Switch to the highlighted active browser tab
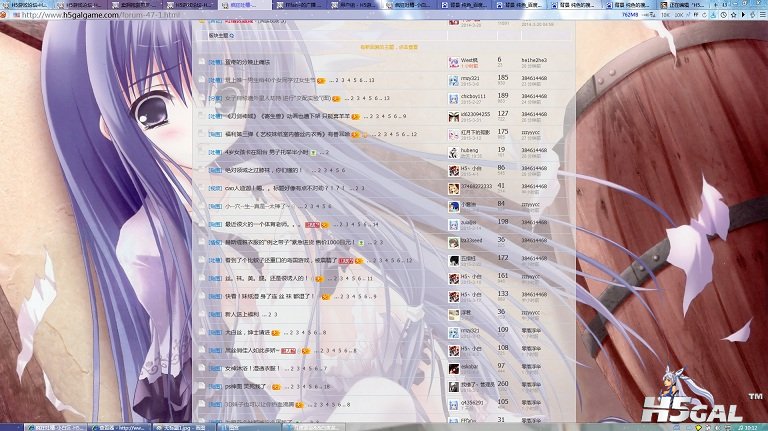The width and height of the screenshot is (768, 431). [x=244, y=5]
